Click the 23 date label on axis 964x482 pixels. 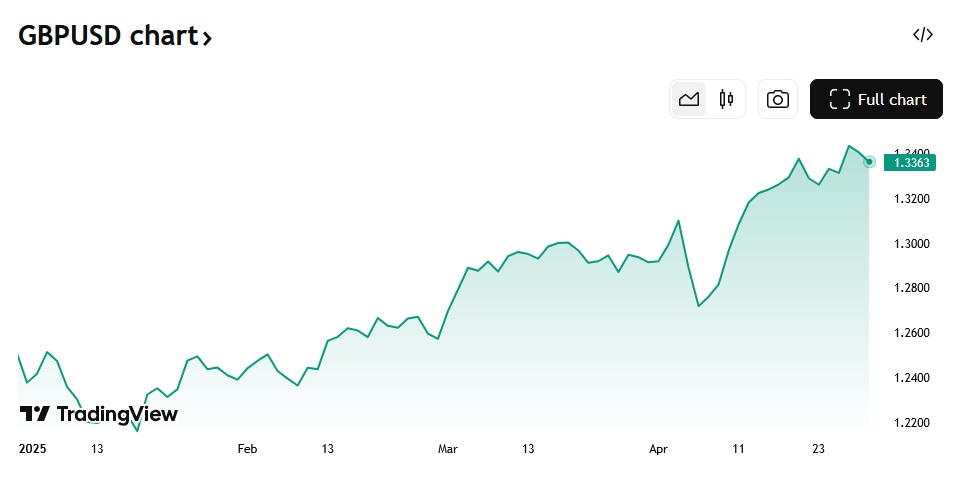[x=818, y=450]
